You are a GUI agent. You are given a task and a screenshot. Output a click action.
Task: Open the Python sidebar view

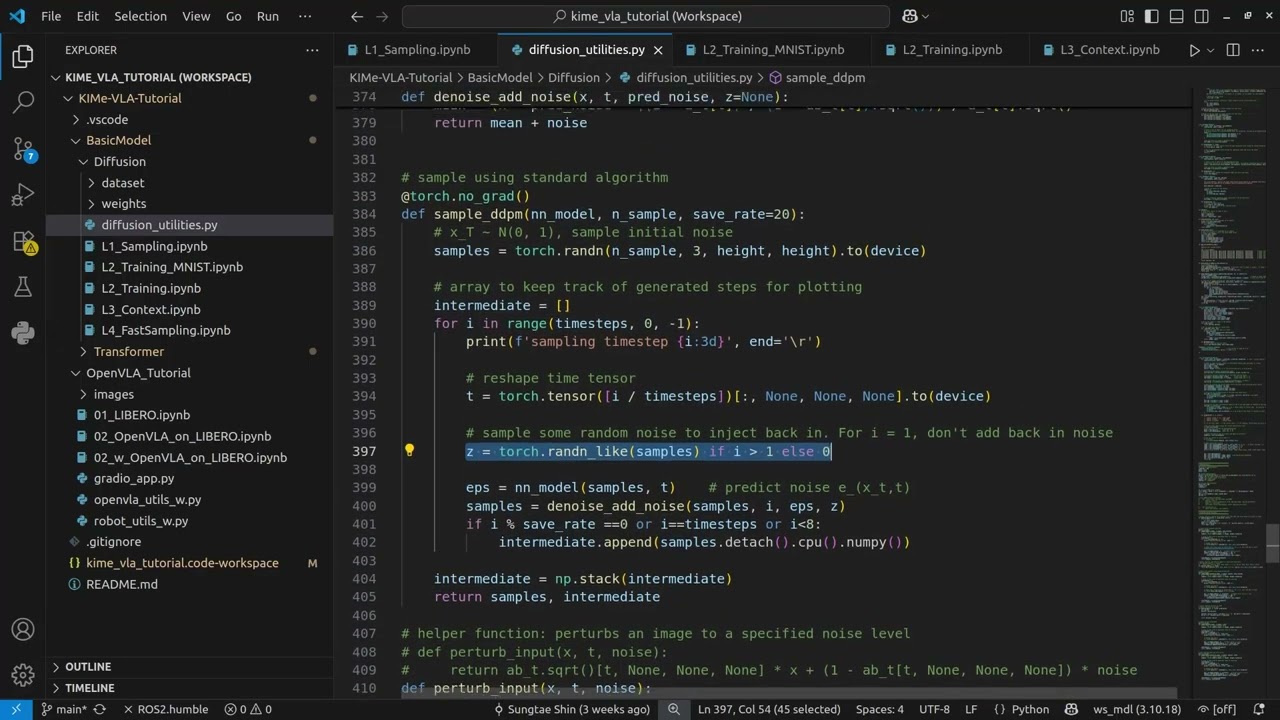click(23, 334)
